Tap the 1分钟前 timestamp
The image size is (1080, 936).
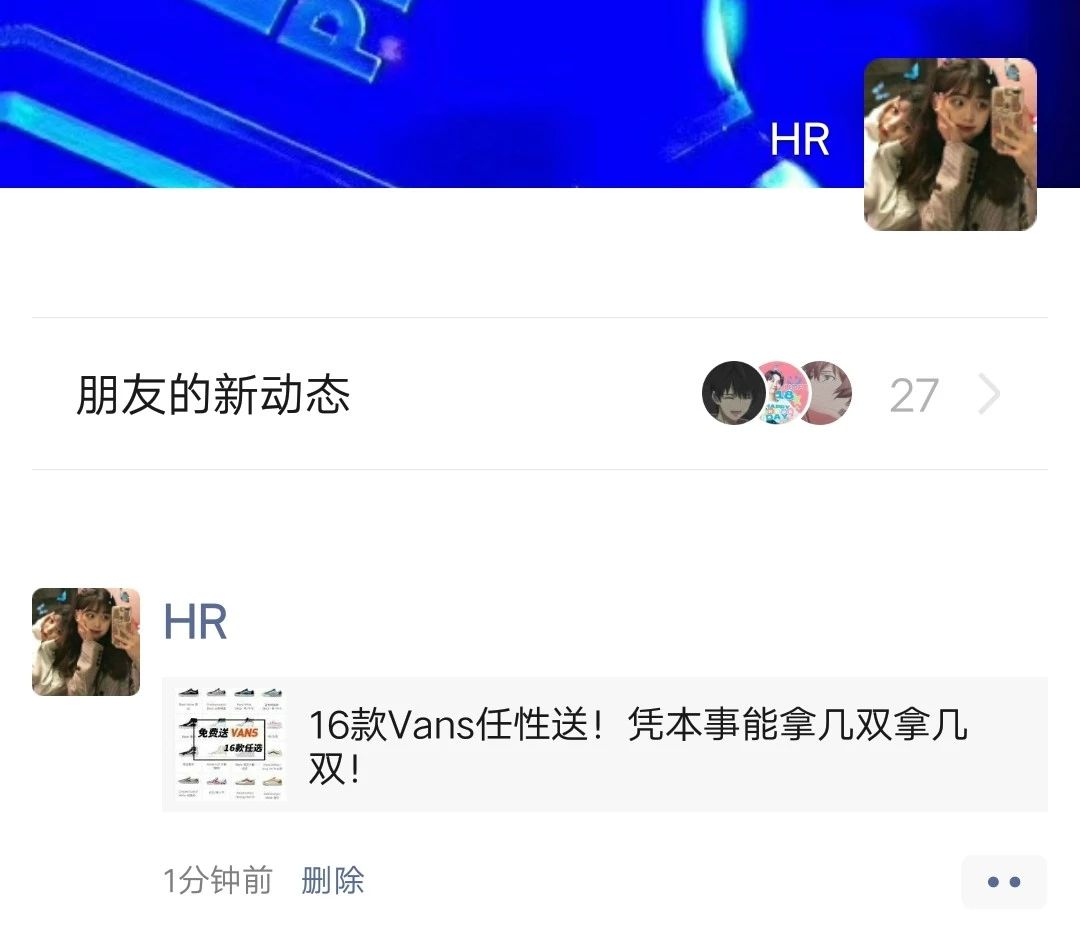[x=218, y=880]
